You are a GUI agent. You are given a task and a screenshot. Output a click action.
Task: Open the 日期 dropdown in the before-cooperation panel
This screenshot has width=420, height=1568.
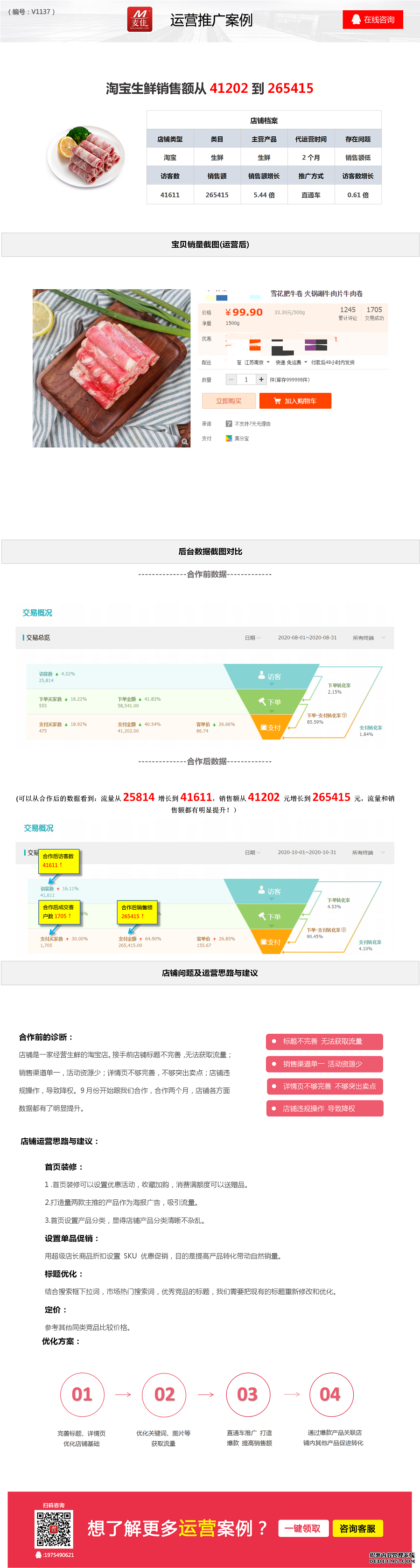point(252,638)
